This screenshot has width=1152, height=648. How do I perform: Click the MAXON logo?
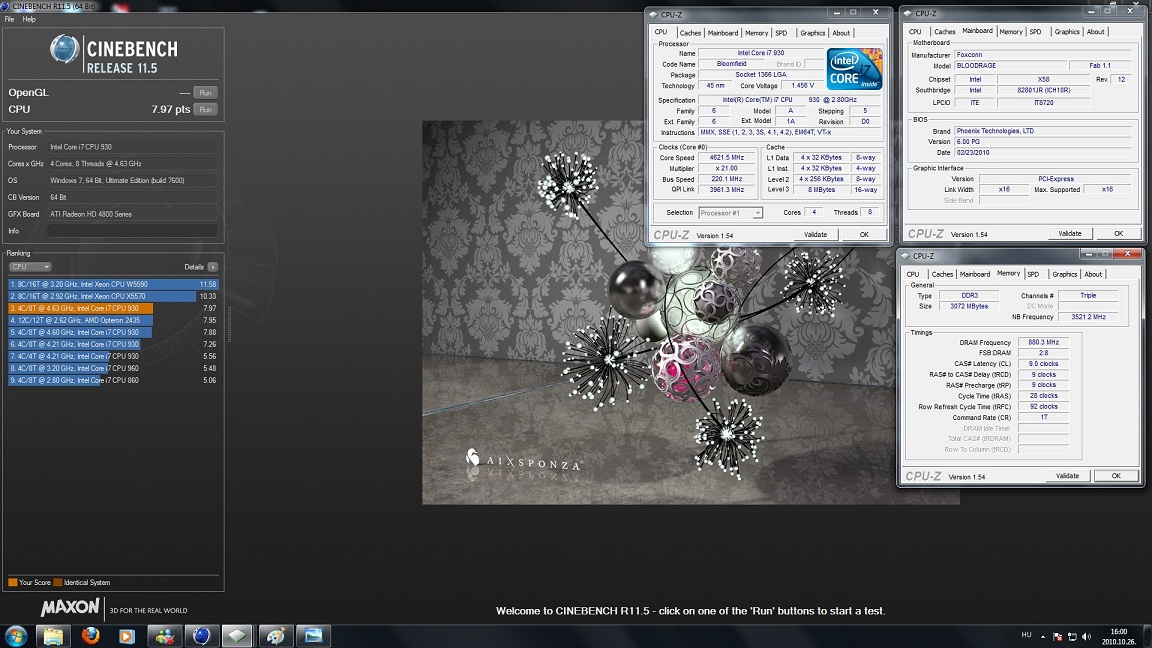[70, 608]
